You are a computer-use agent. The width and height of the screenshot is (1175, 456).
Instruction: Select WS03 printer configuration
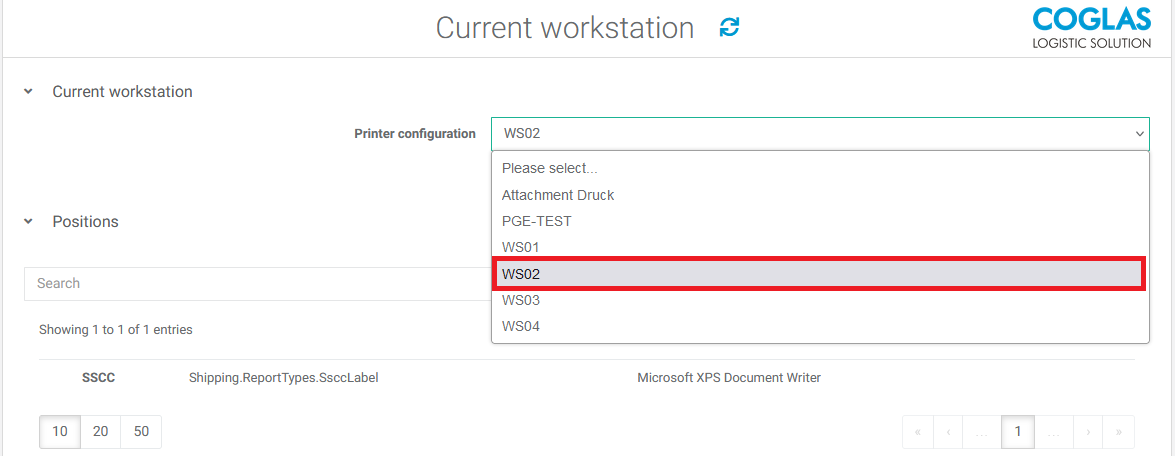pyautogui.click(x=521, y=300)
